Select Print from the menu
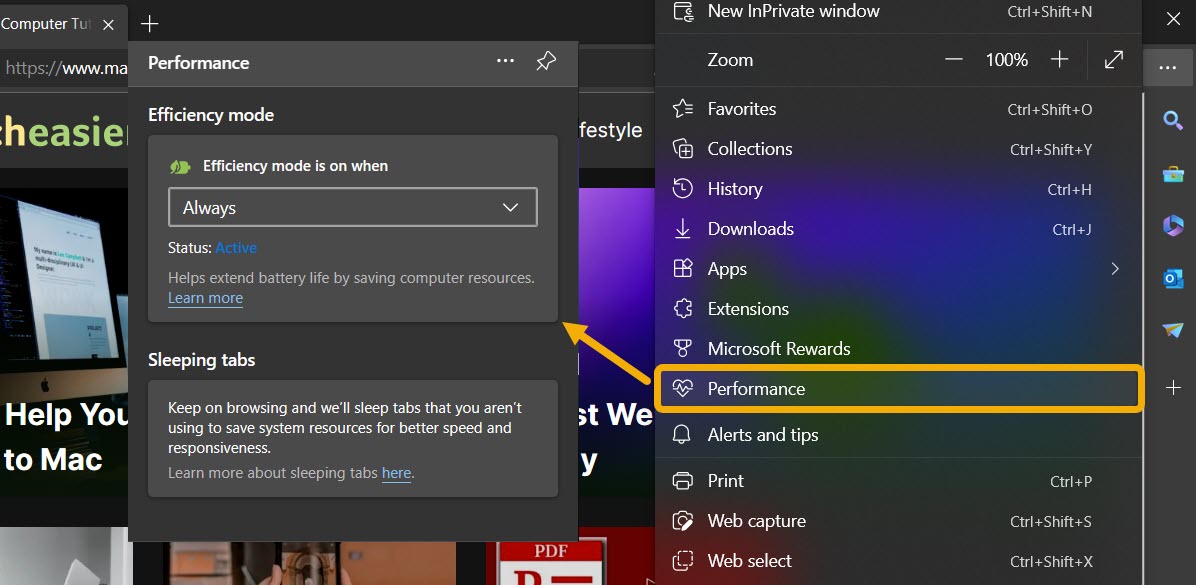Screen dimensions: 1196x585 [723, 480]
